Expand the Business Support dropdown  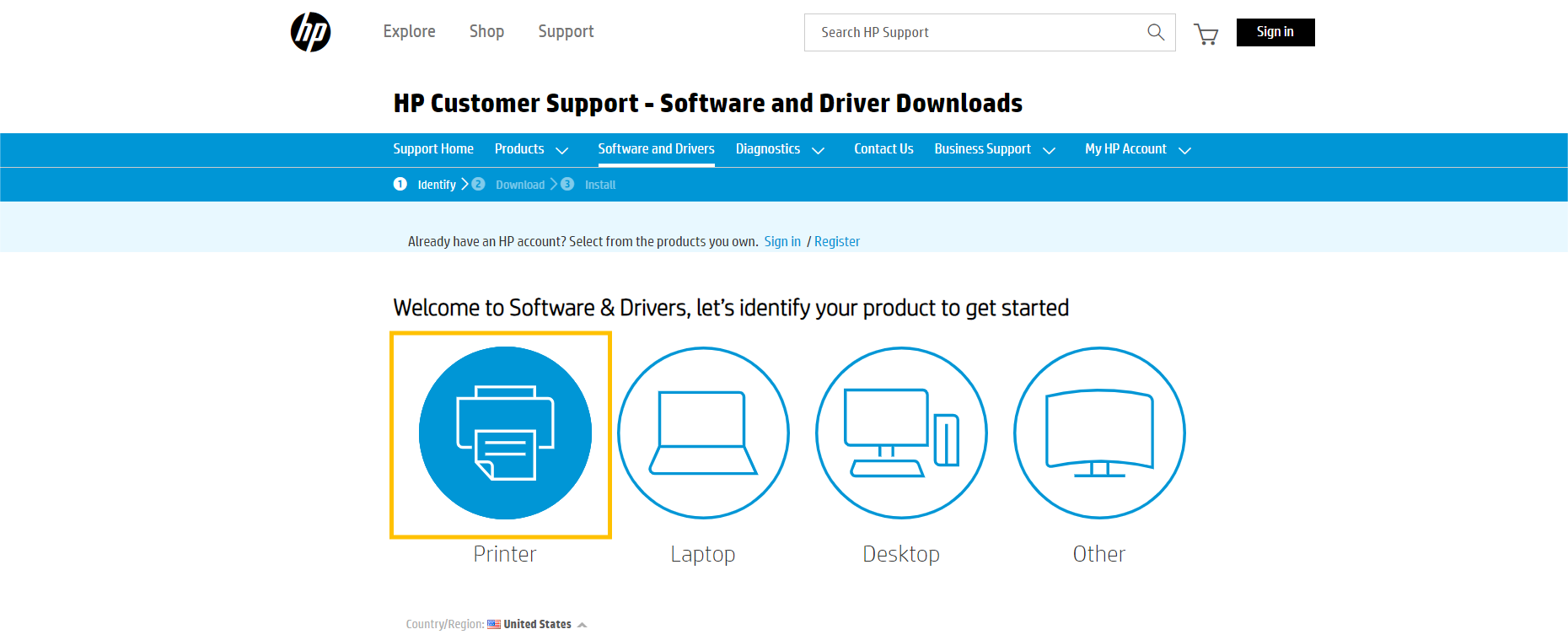(1049, 150)
